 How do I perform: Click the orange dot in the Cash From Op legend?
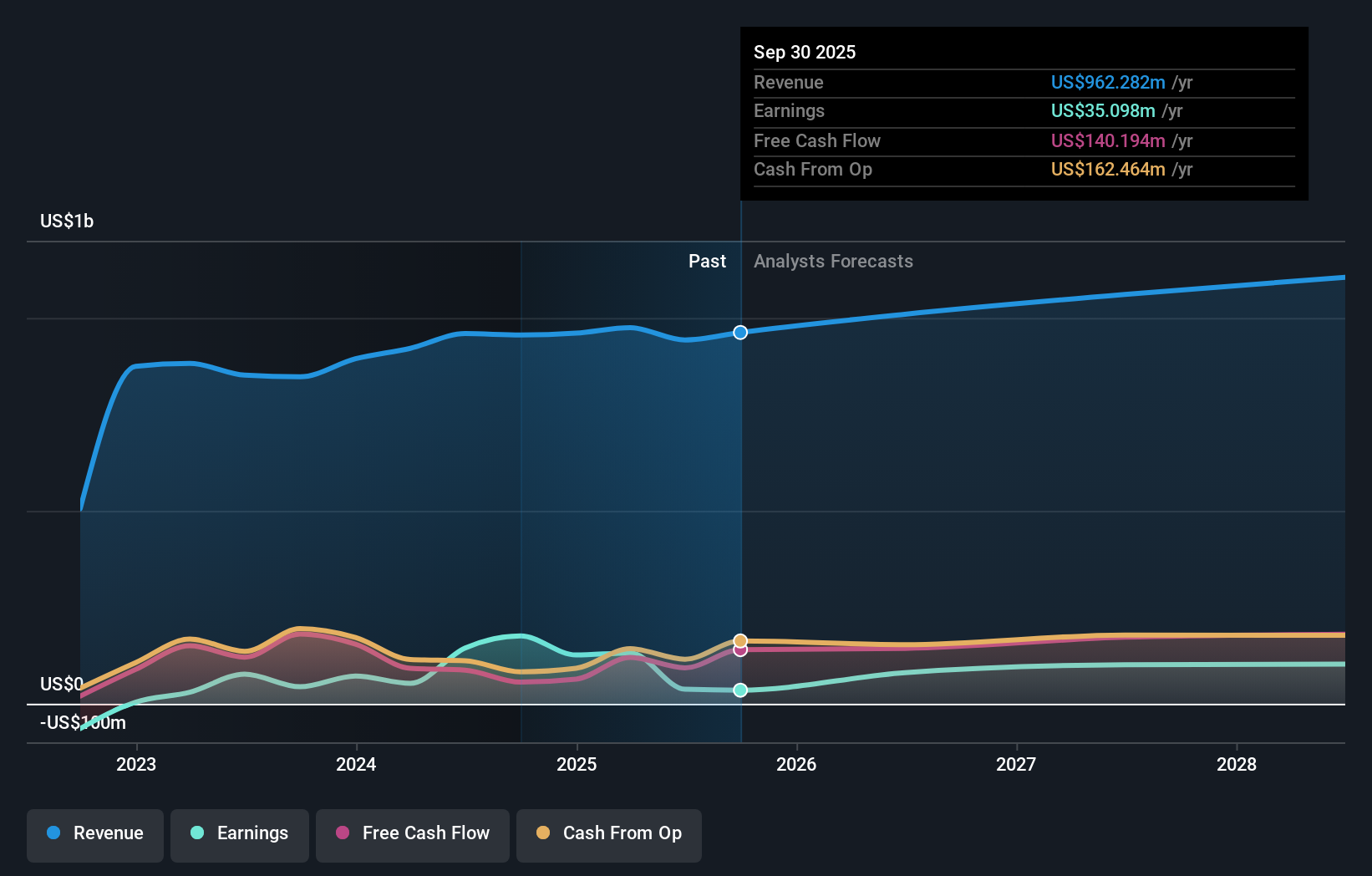coord(543,833)
